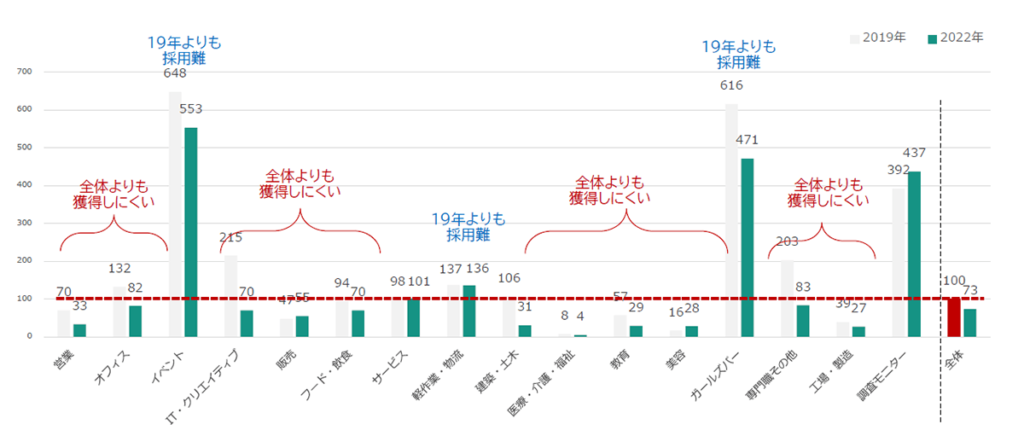The image size is (1024, 436).
Task: Select the green 調査モニター bar labeled 437
Action: [914, 254]
